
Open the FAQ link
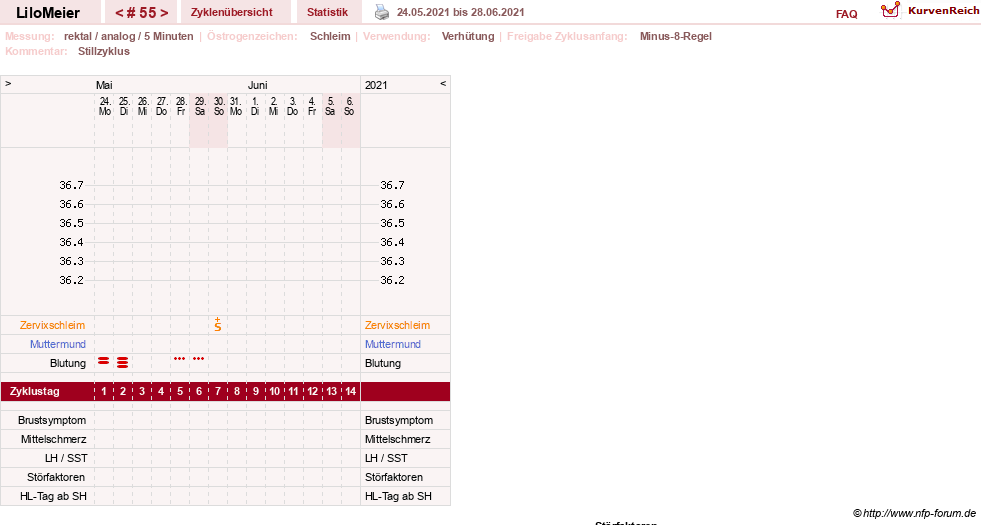[846, 14]
